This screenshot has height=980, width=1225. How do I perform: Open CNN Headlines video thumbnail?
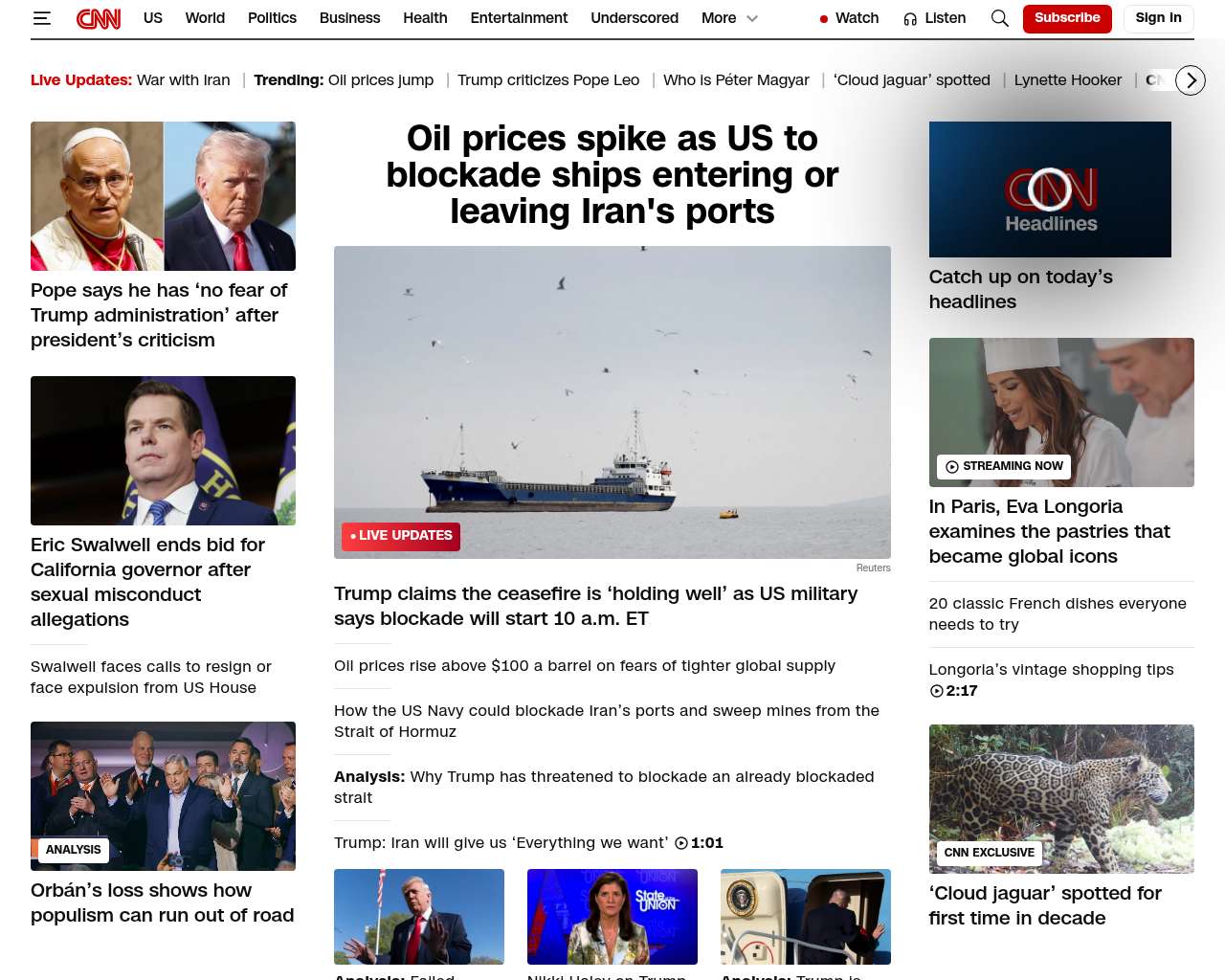click(x=1050, y=189)
